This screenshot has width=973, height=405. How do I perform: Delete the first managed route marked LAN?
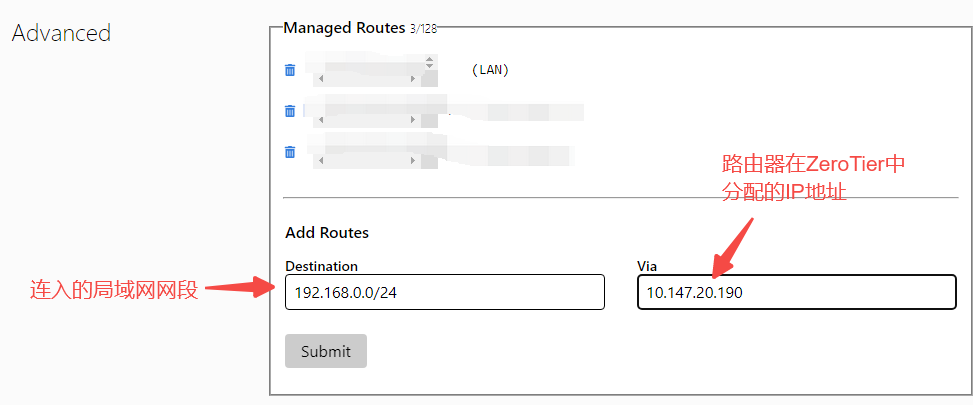pyautogui.click(x=290, y=70)
